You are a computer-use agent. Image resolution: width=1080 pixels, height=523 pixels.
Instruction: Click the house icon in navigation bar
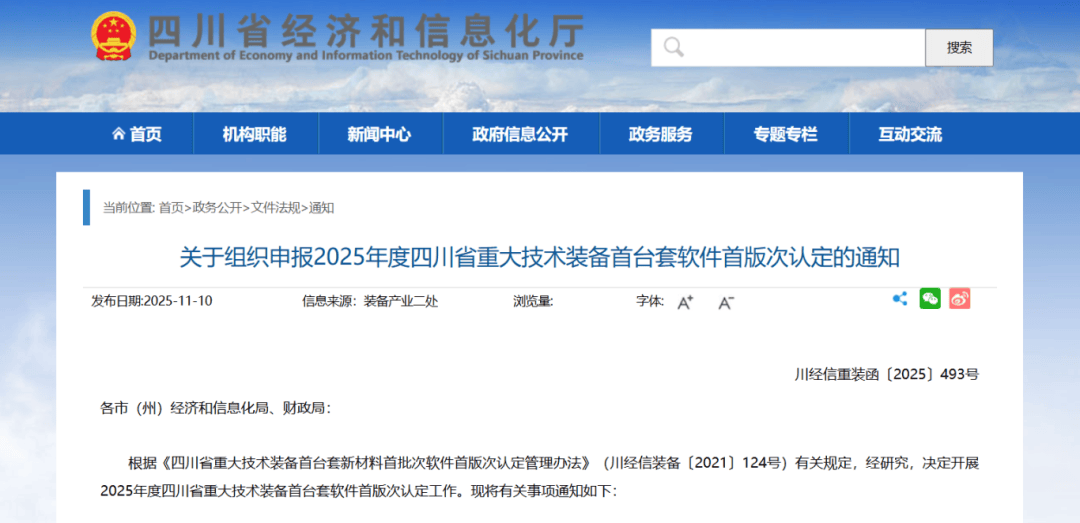118,134
